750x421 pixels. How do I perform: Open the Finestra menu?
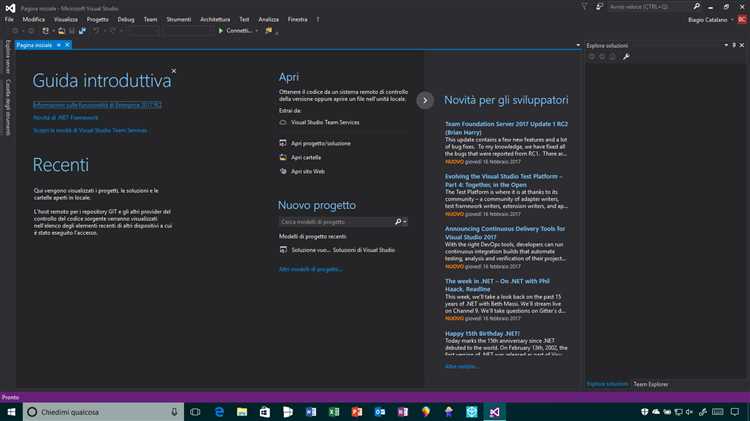coord(298,20)
